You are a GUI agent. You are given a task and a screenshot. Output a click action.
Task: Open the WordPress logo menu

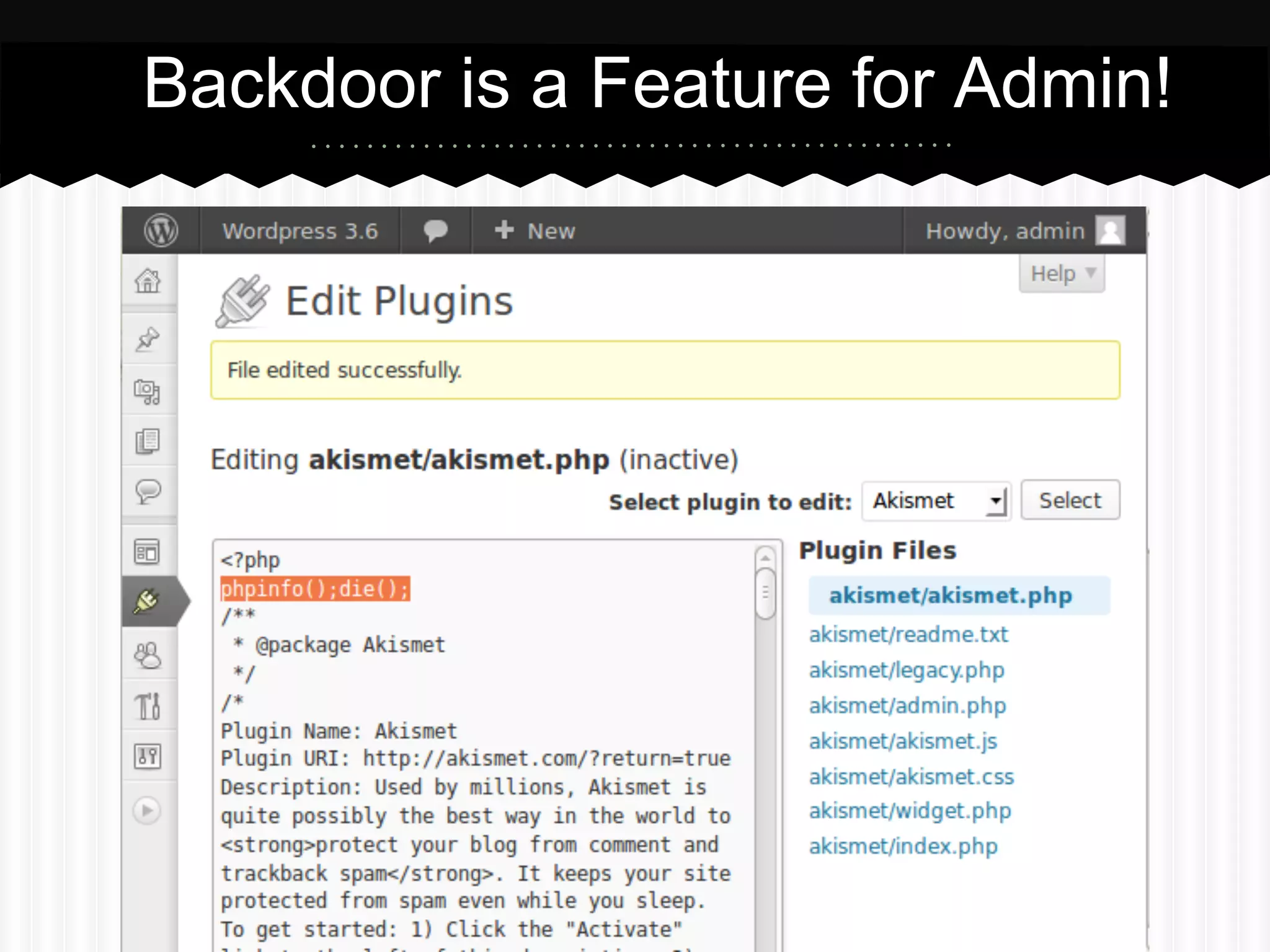(x=161, y=231)
